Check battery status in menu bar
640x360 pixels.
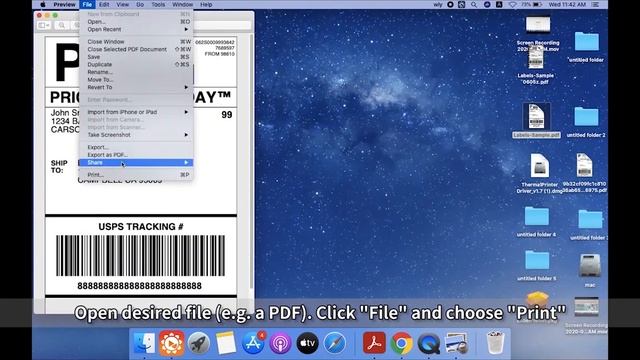coord(532,4)
